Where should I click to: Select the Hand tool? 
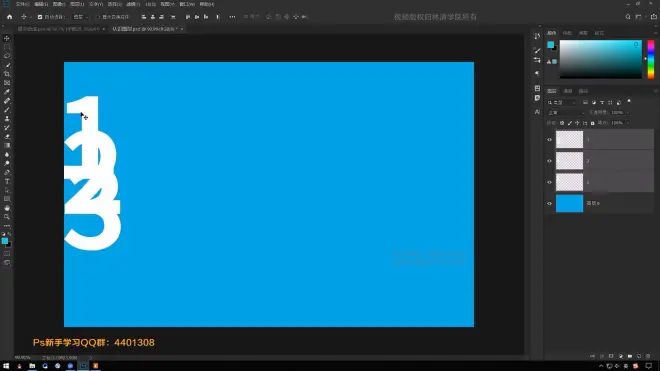pyautogui.click(x=7, y=208)
